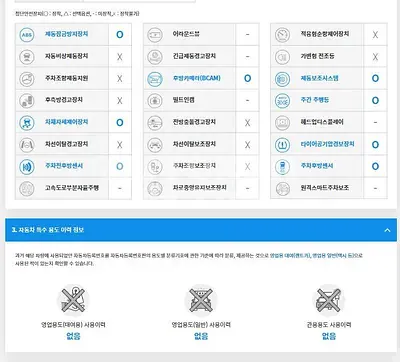Click the ABS 제동잠김방지장치 icon

pyautogui.click(x=27, y=35)
